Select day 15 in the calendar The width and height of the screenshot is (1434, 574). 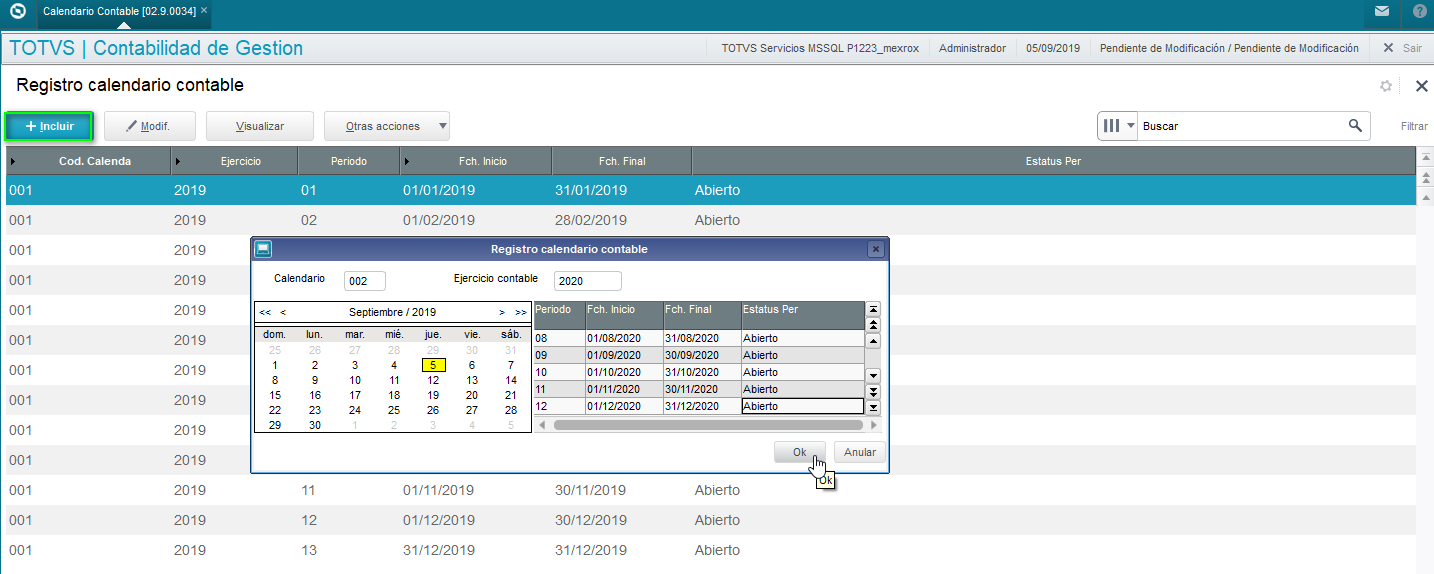[275, 395]
